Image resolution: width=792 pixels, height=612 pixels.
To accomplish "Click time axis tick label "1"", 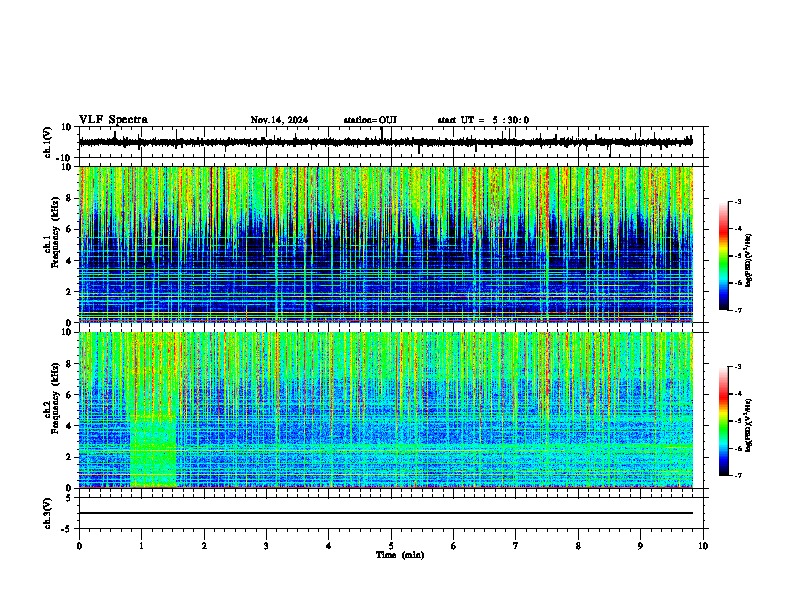I will [141, 546].
